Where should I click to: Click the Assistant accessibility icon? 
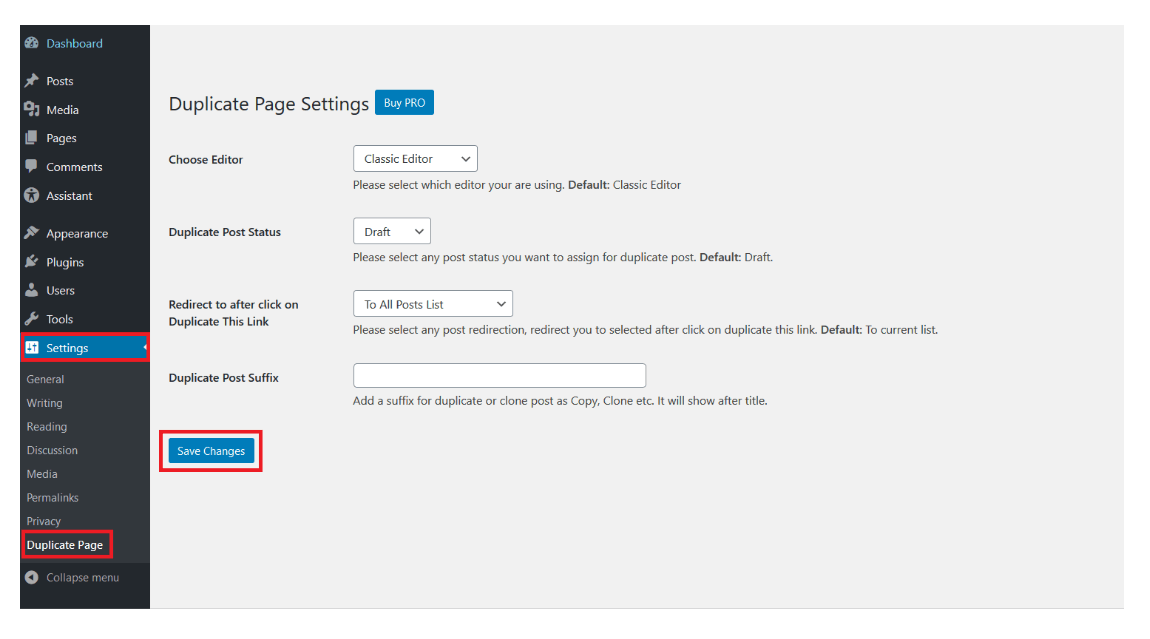coord(31,196)
